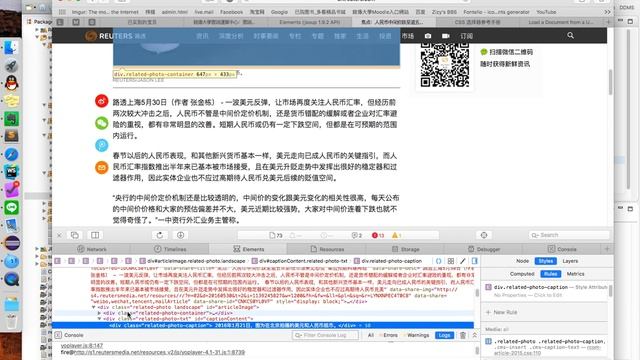Share article via orange mail icon
Screen dimensions: 640x360
tap(102, 167)
